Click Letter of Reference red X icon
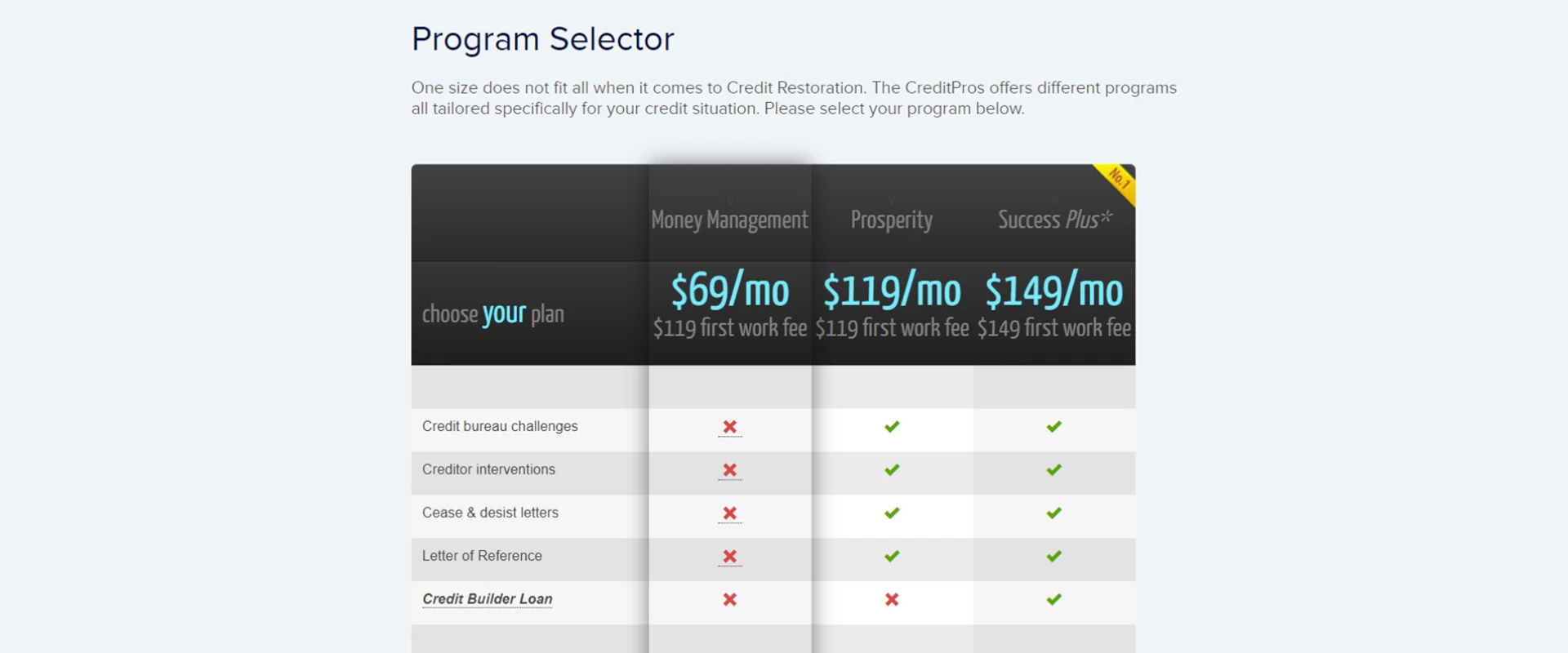Image resolution: width=1568 pixels, height=653 pixels. click(730, 557)
